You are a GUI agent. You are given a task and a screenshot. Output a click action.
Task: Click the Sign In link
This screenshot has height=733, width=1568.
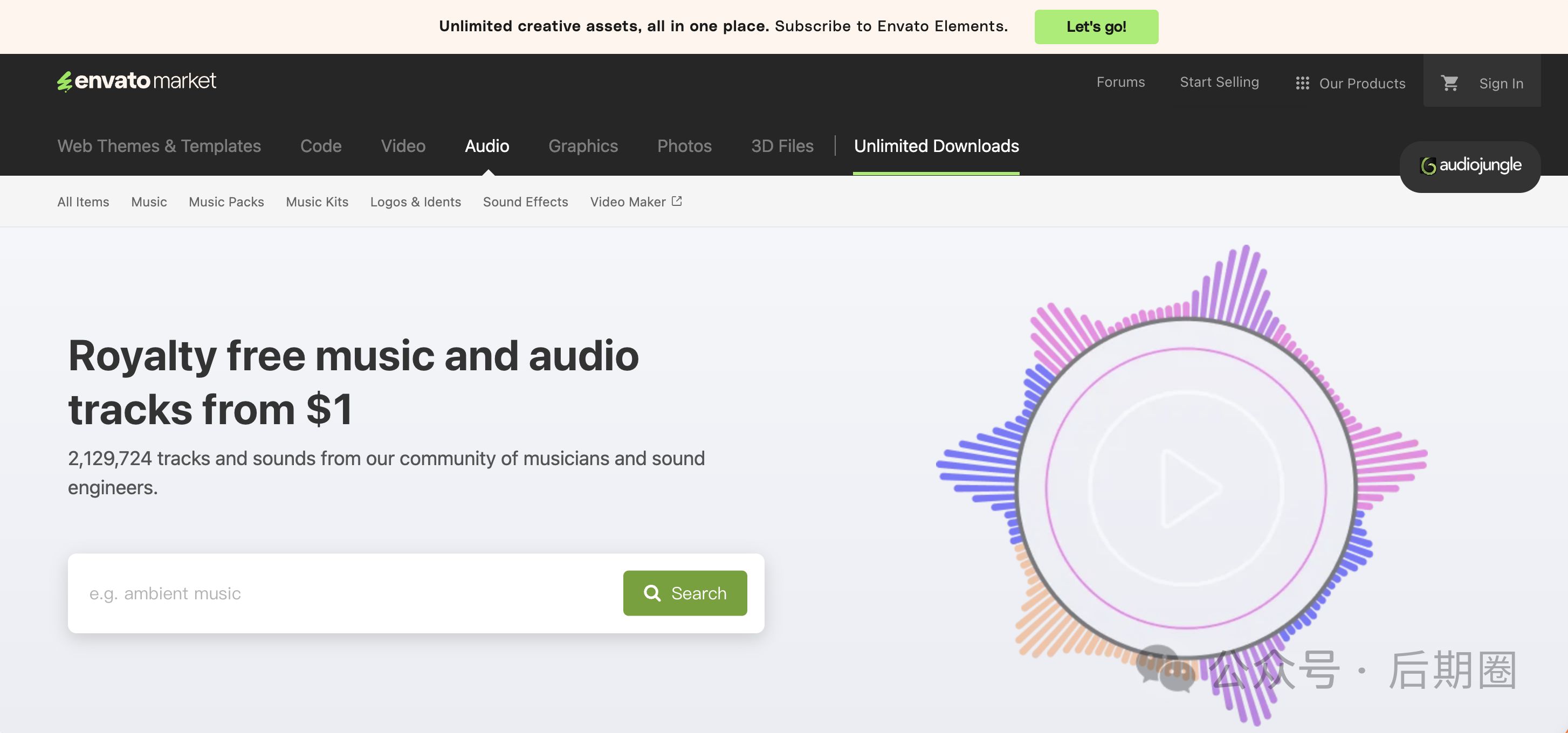click(1501, 84)
